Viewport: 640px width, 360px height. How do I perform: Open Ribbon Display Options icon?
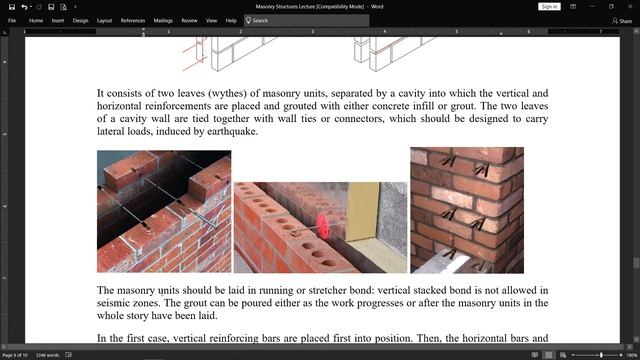tap(573, 7)
